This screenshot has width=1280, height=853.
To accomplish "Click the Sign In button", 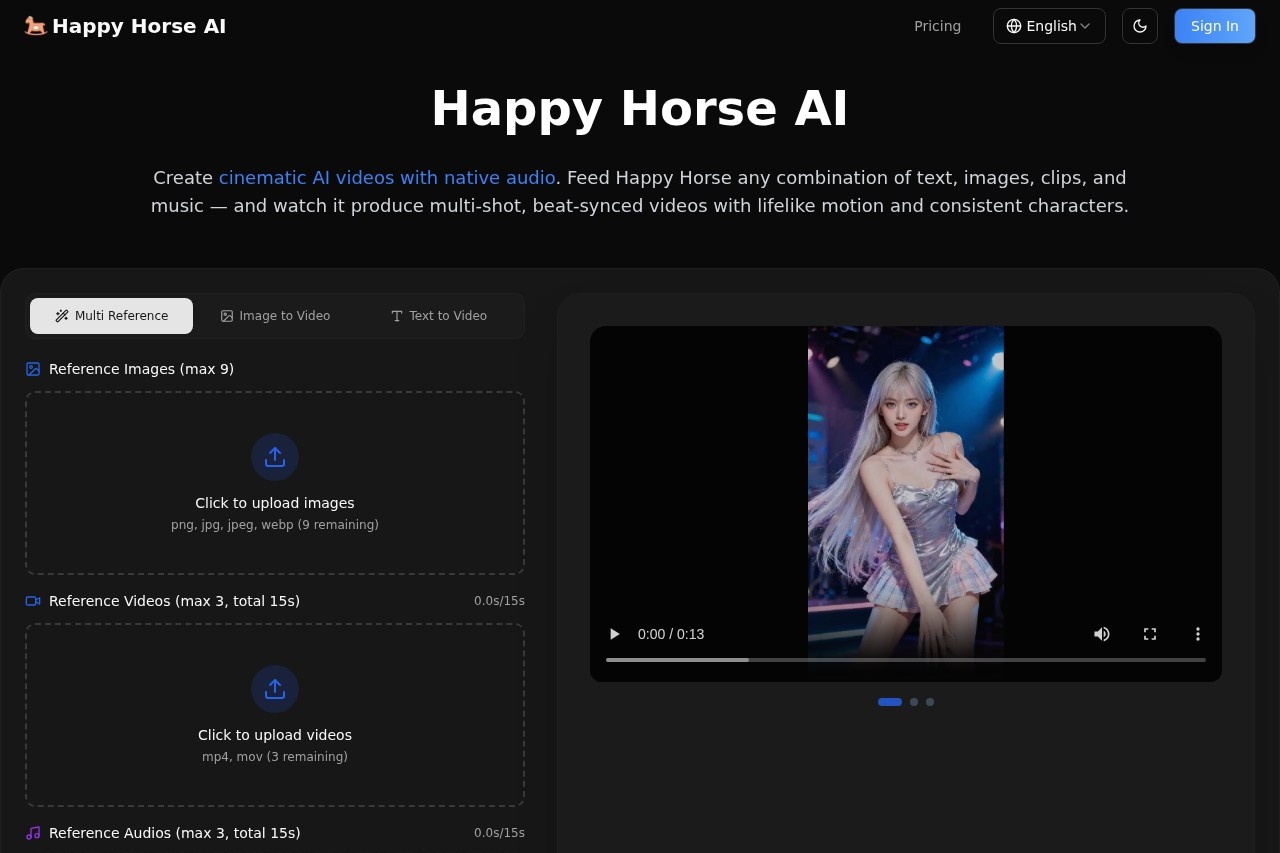I will click(1214, 26).
